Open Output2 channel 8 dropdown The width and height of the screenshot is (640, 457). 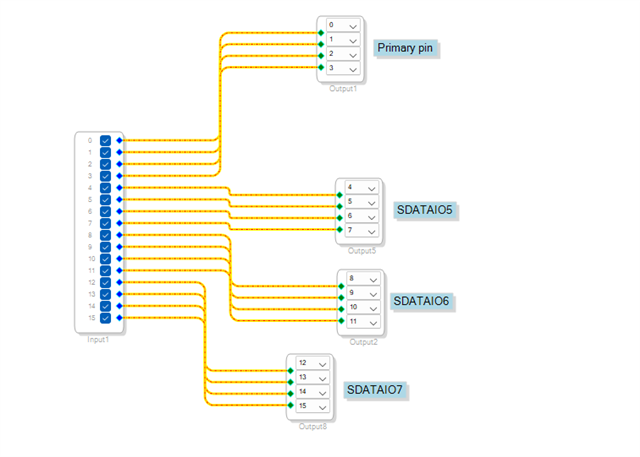click(363, 279)
